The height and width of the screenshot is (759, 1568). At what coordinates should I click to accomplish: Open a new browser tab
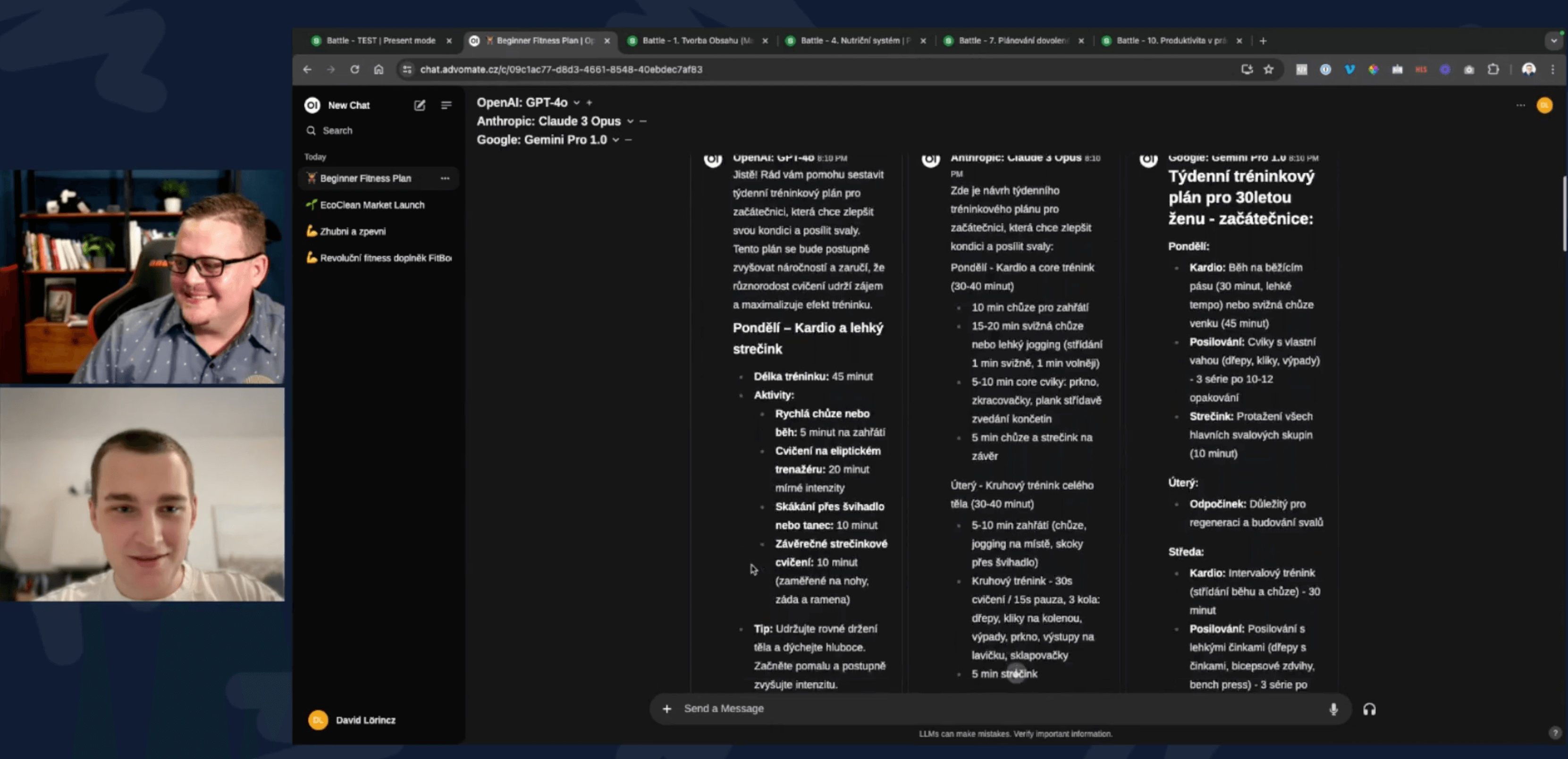(x=1263, y=41)
